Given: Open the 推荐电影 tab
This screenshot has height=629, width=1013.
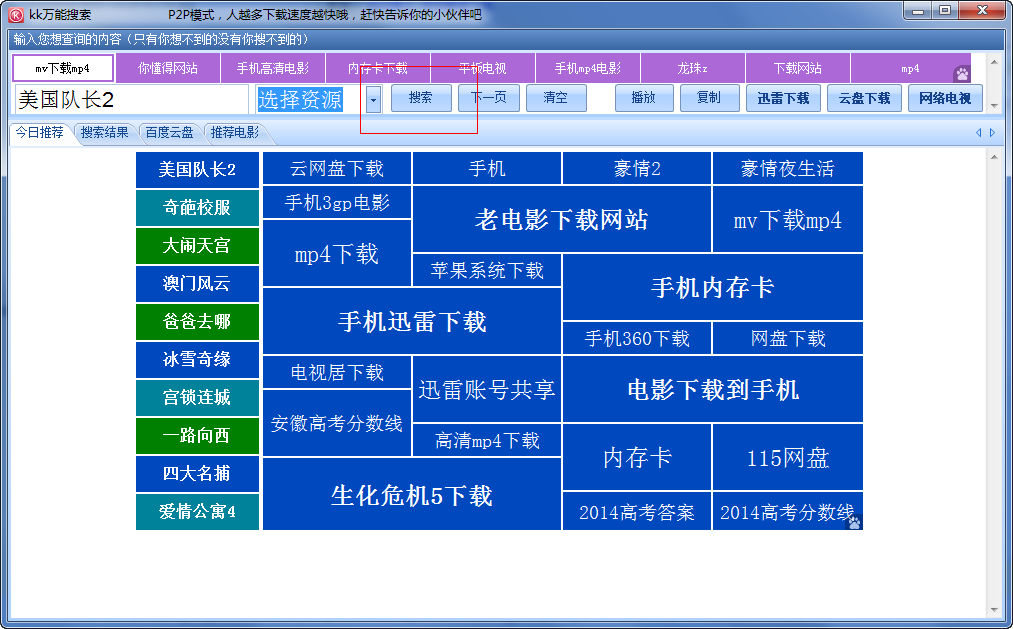Looking at the screenshot, I should coord(235,133).
